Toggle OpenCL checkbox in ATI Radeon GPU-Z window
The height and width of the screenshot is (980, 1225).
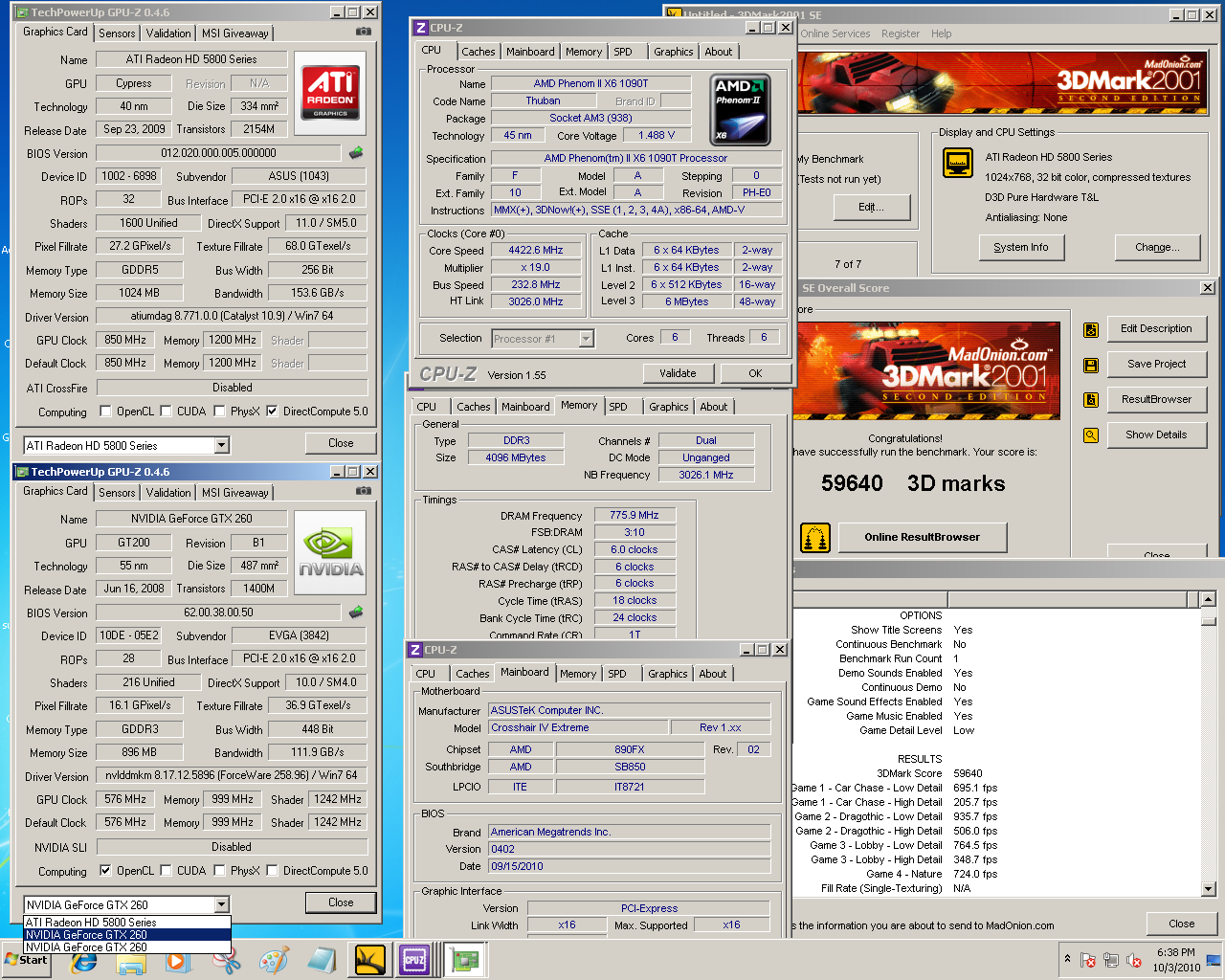[x=106, y=412]
